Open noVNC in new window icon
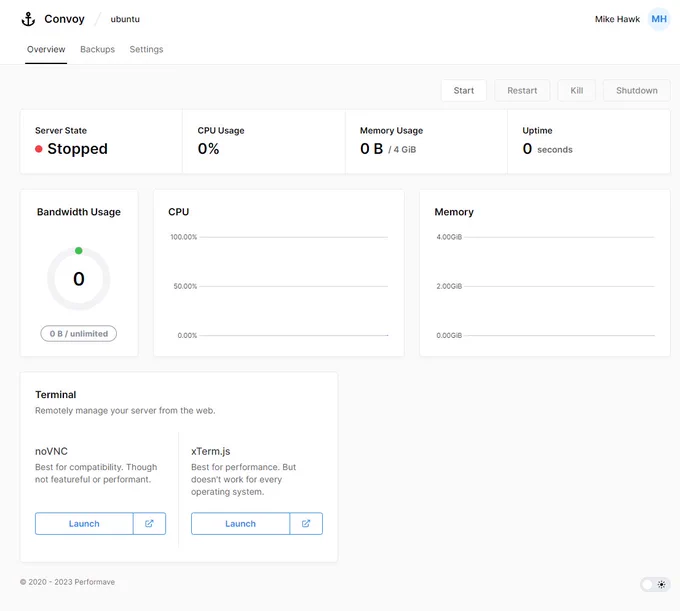Image resolution: width=680 pixels, height=611 pixels. click(149, 523)
